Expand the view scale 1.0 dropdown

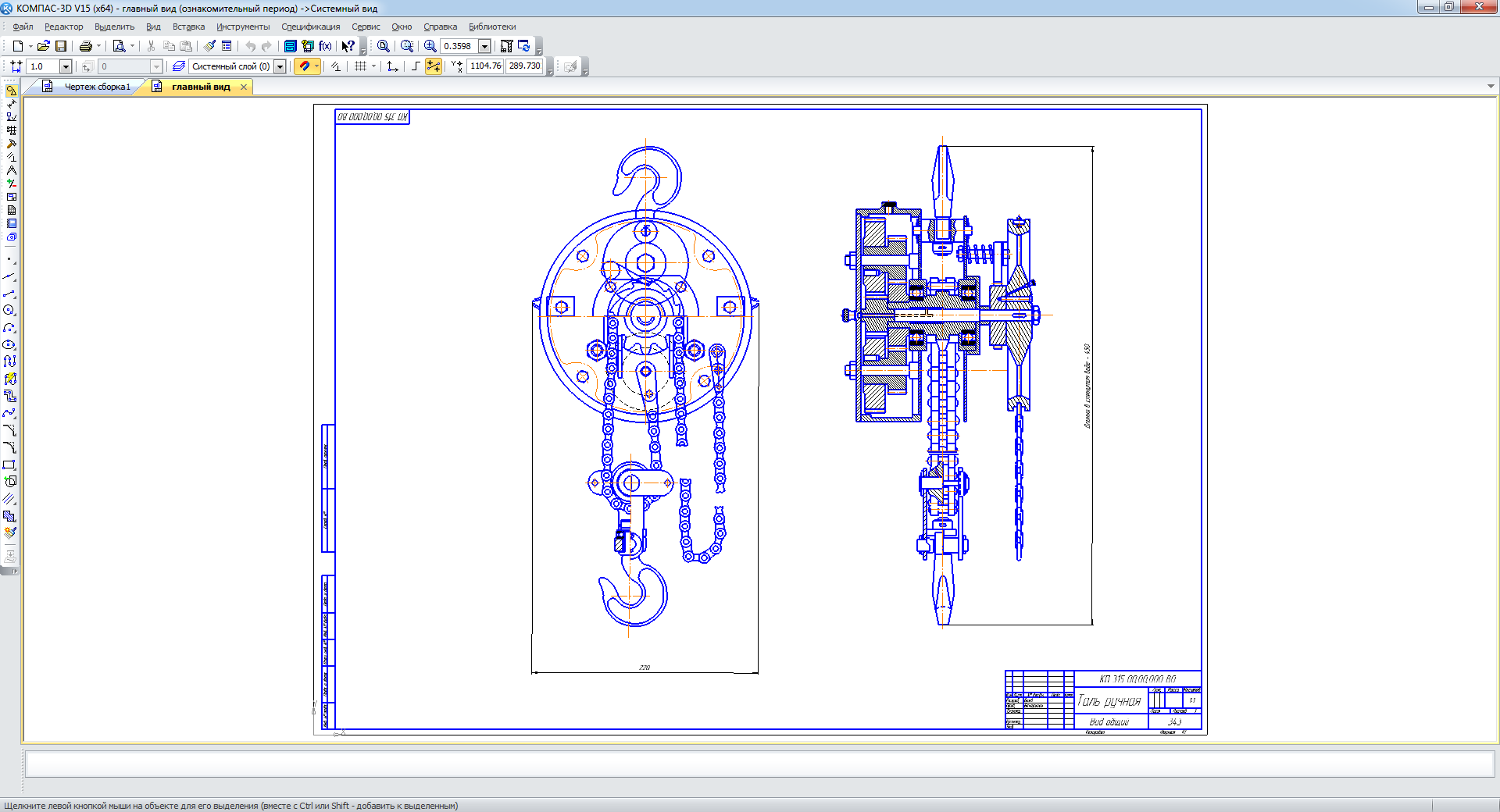[66, 66]
